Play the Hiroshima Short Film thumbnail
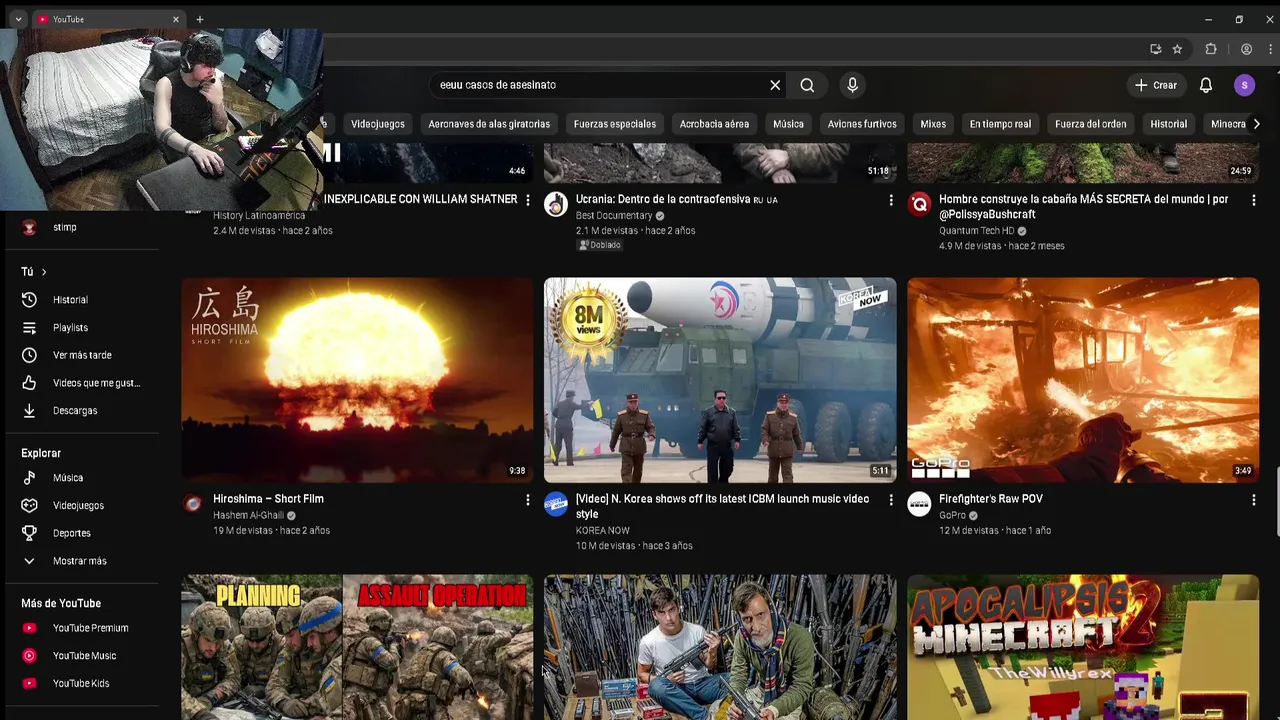 click(358, 380)
